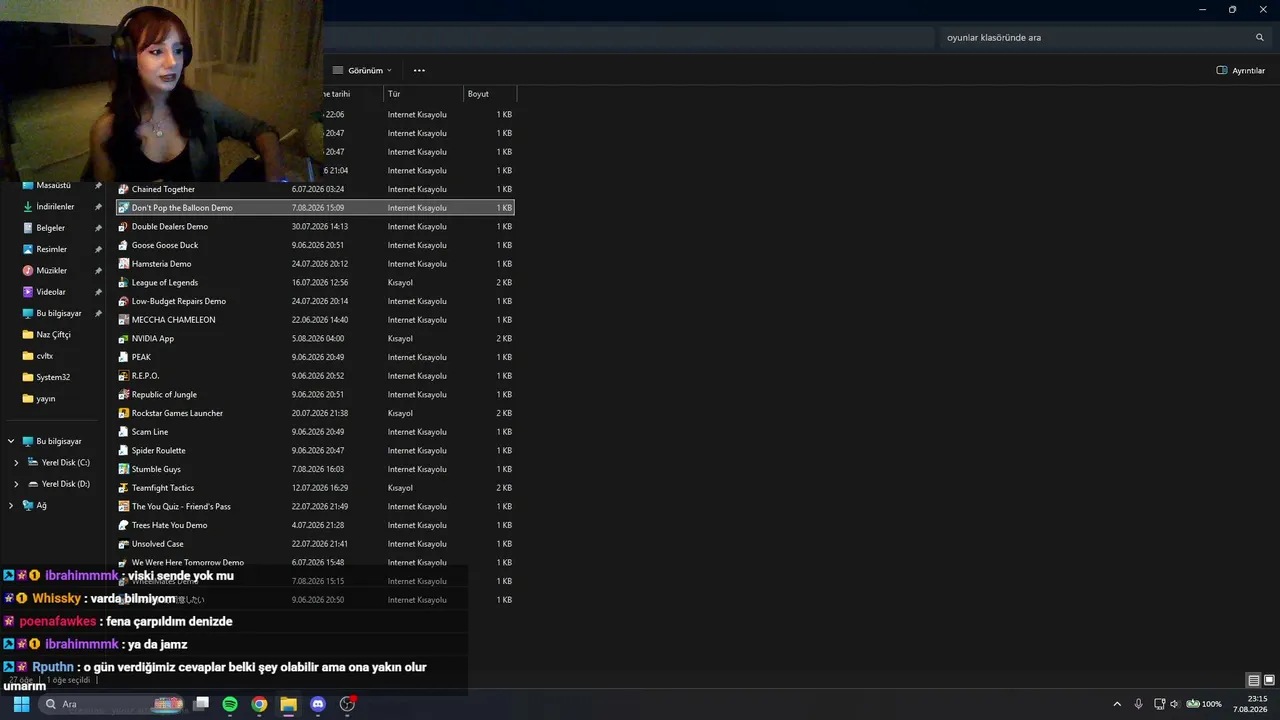Open the network tray icon
This screenshot has height=720, width=1280.
[x=1159, y=704]
